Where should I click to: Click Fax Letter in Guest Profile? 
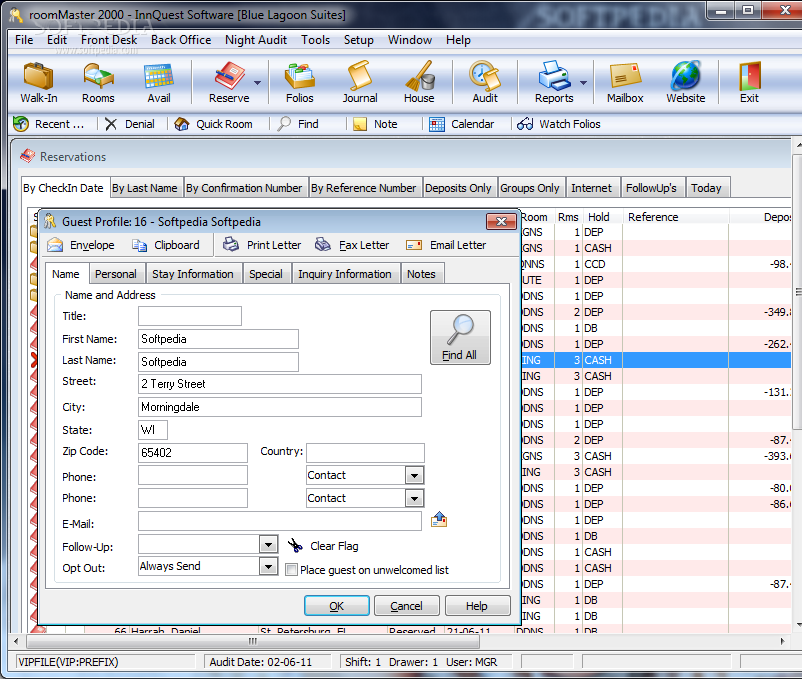pos(352,245)
